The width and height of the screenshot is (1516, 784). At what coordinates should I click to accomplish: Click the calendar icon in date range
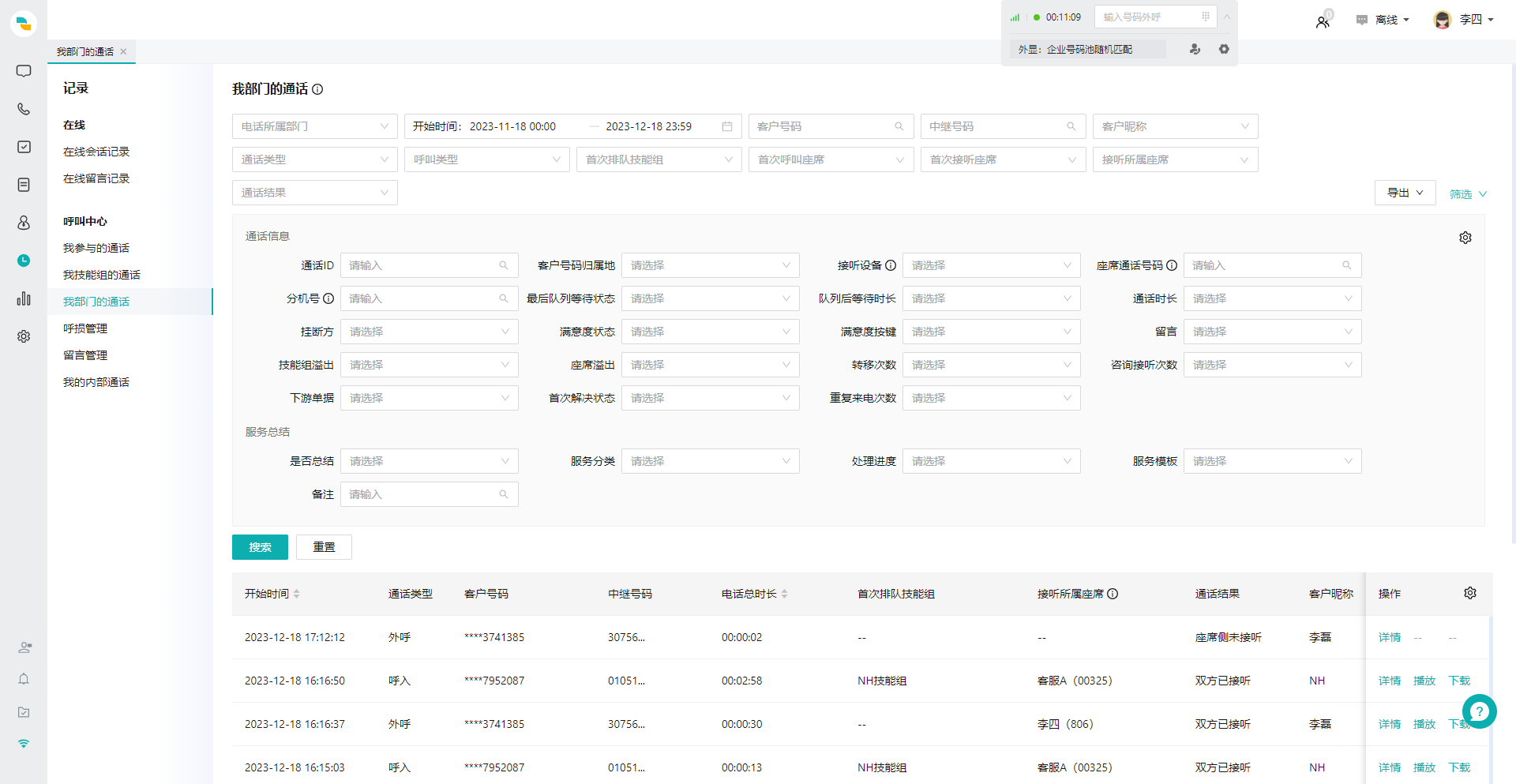(x=727, y=126)
